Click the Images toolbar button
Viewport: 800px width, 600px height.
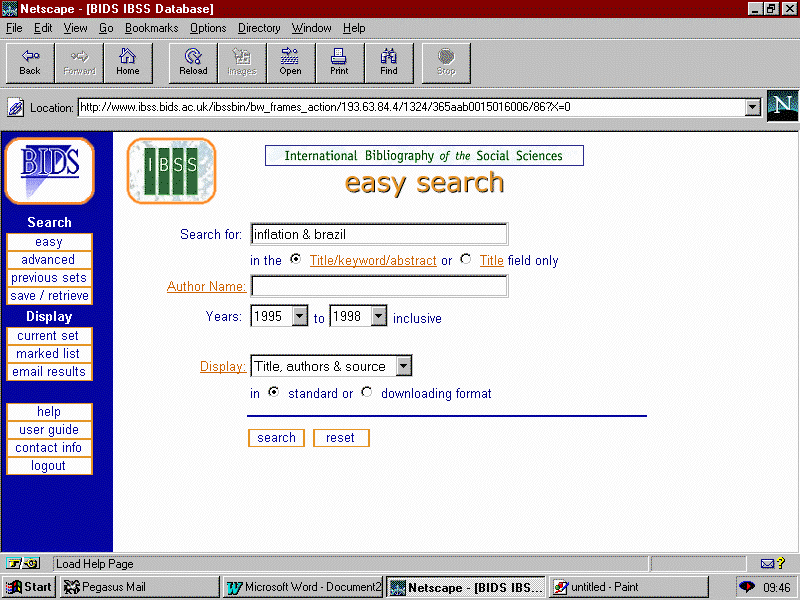click(242, 63)
